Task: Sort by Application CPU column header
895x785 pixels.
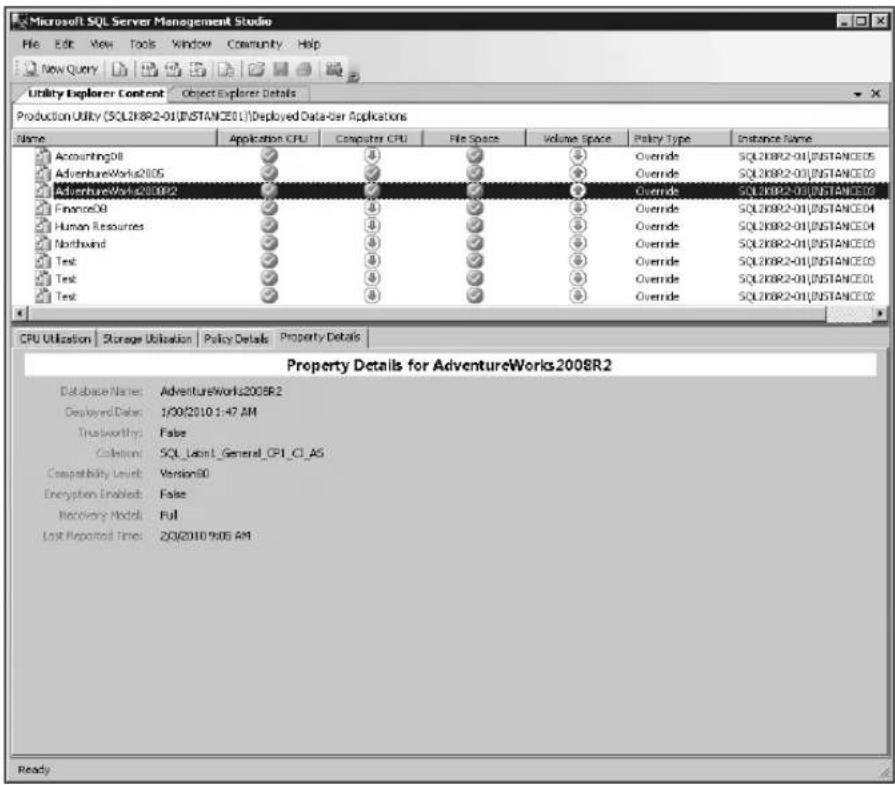Action: pos(268,138)
